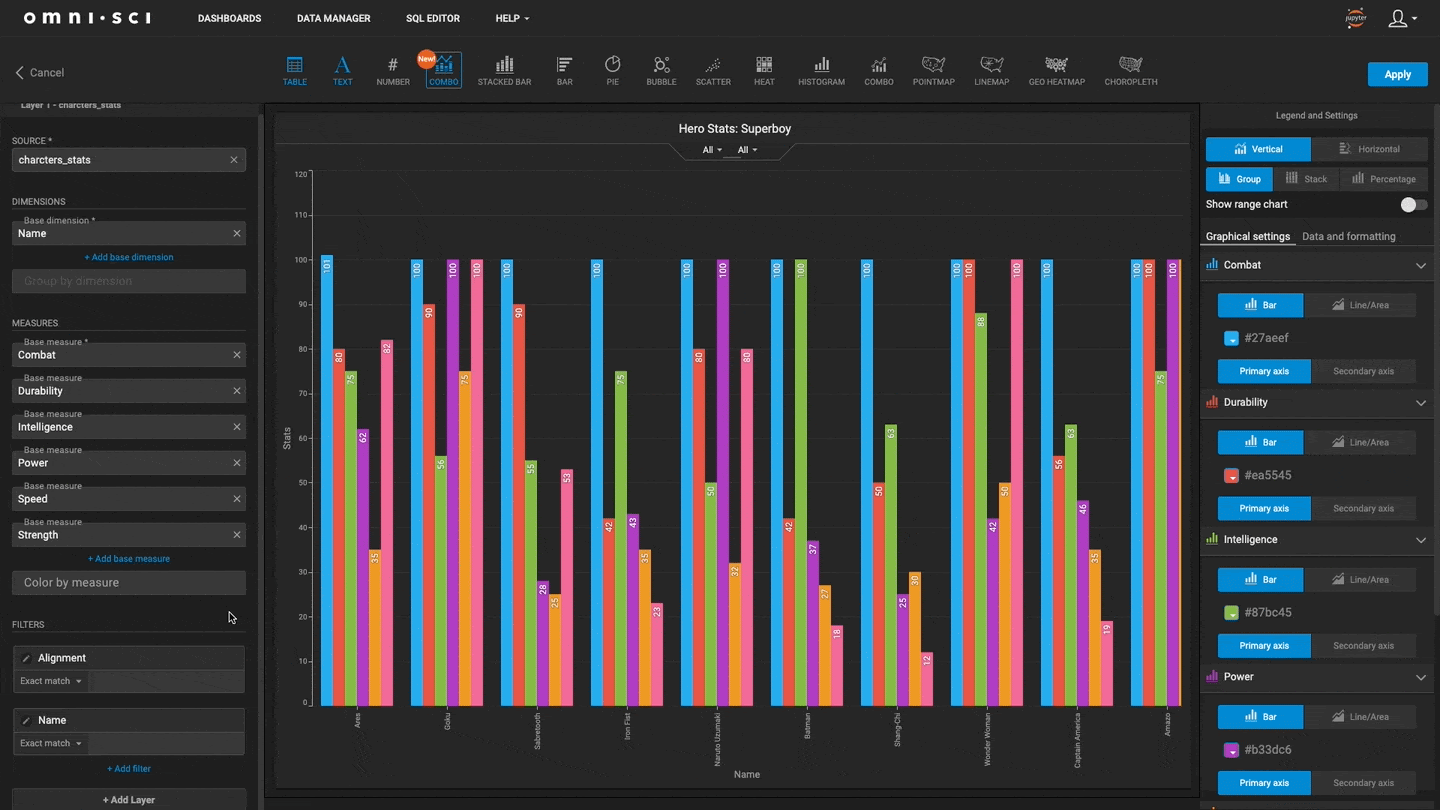Choose the Choropleth chart type

coord(1131,70)
